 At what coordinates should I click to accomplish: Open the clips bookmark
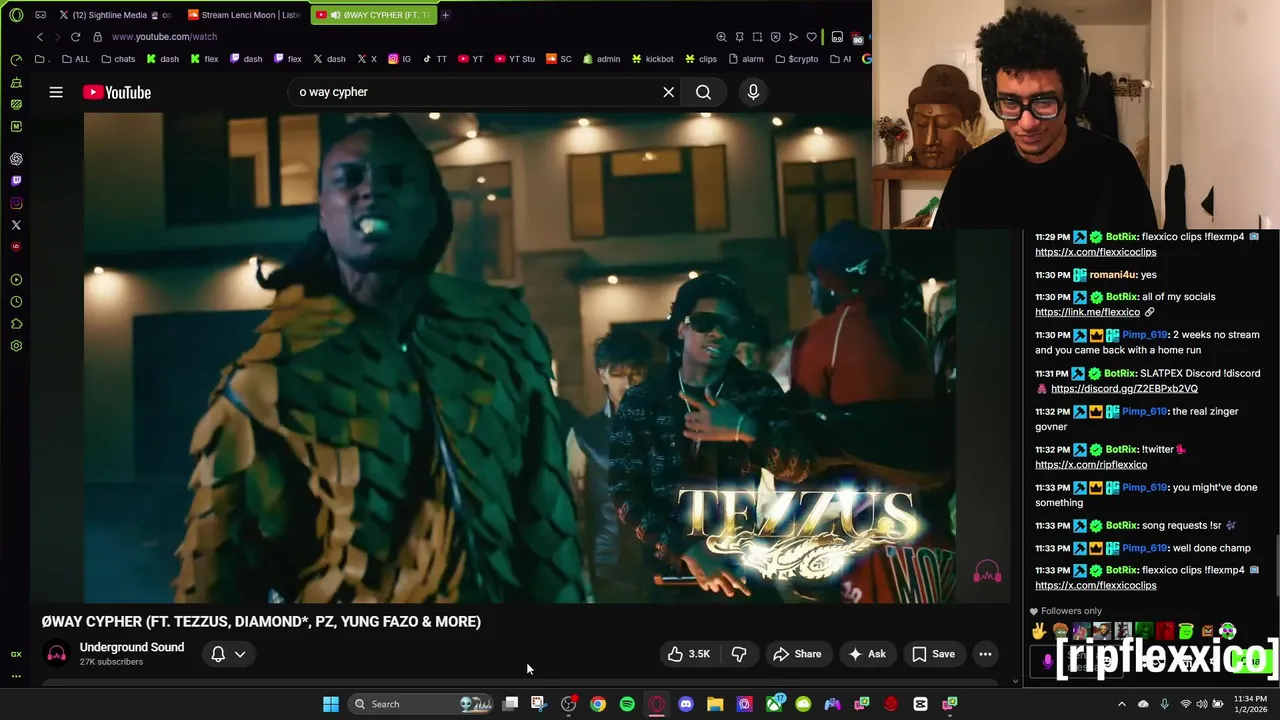click(x=701, y=59)
